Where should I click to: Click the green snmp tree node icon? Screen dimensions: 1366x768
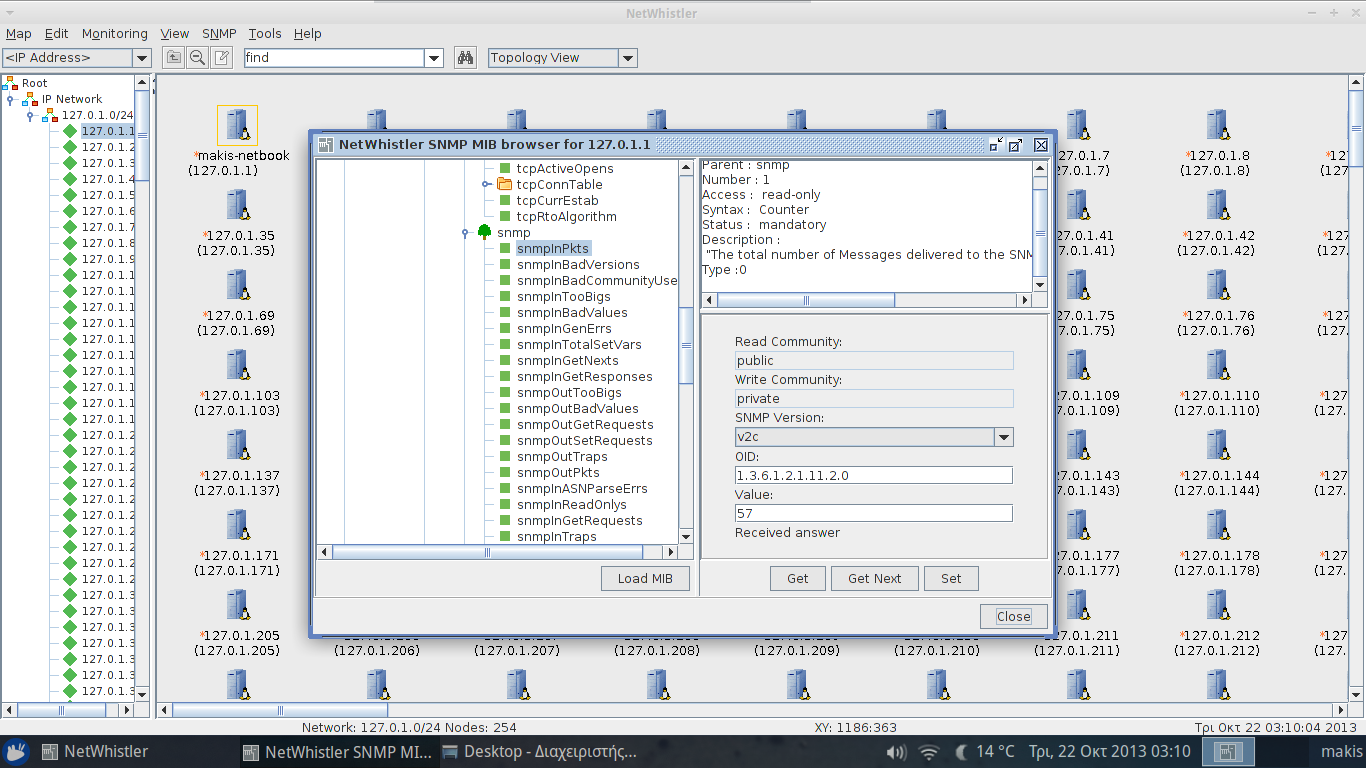[x=484, y=232]
